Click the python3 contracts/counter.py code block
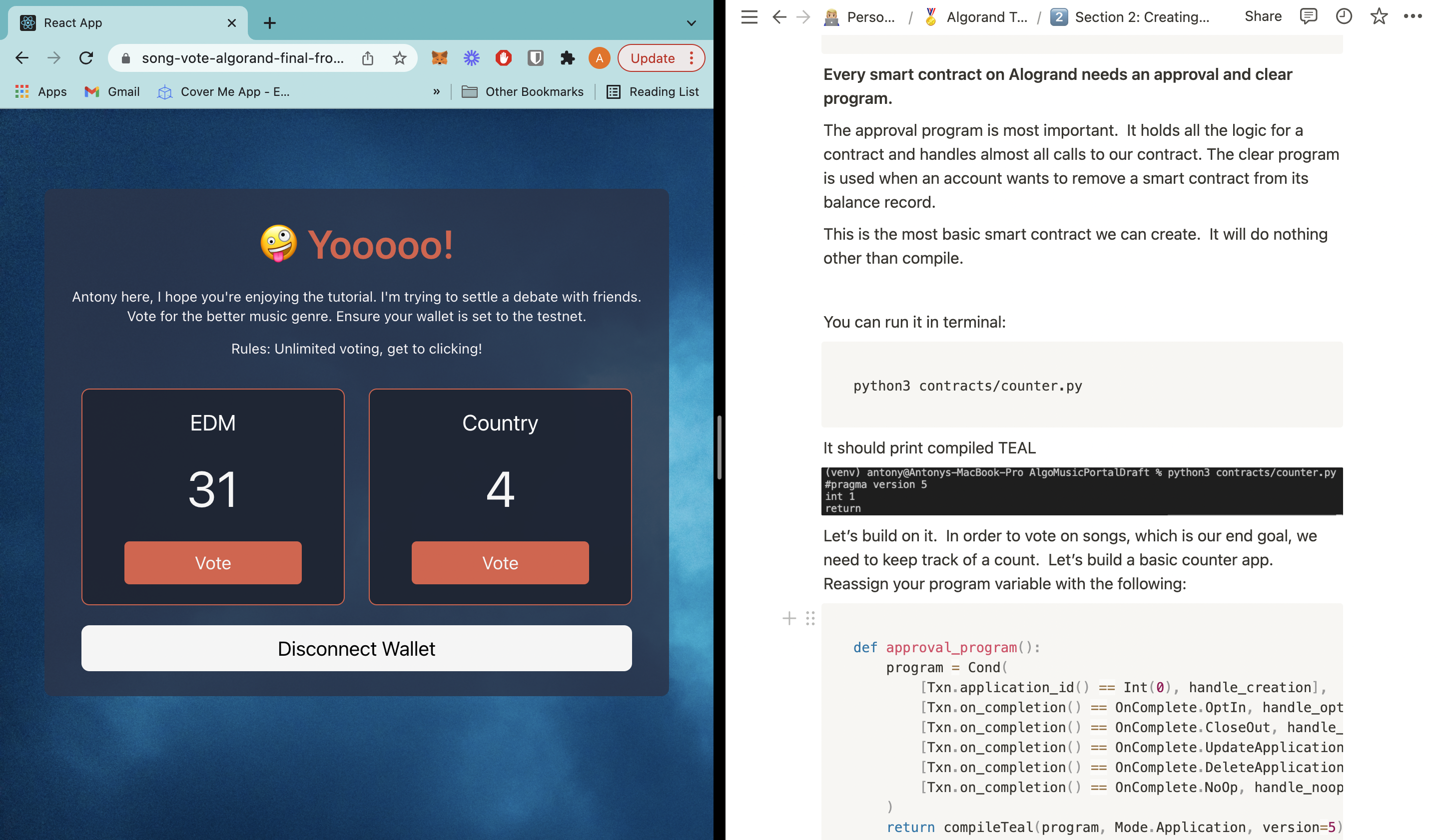The image size is (1439, 840). pyautogui.click(x=1082, y=385)
